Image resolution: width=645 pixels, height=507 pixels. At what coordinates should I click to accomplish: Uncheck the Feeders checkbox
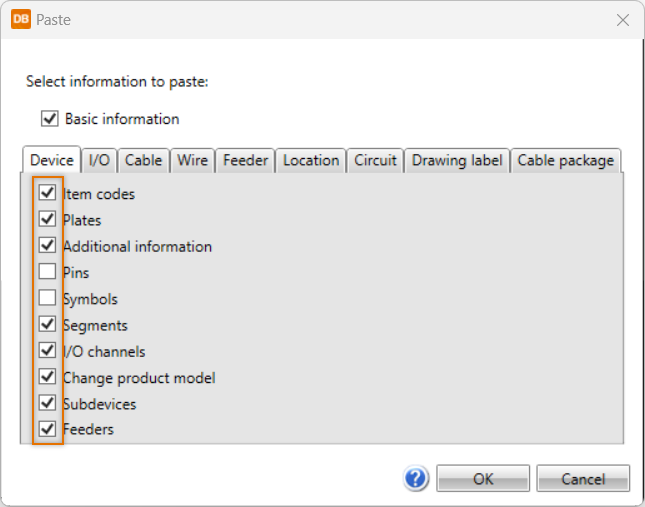coord(47,429)
